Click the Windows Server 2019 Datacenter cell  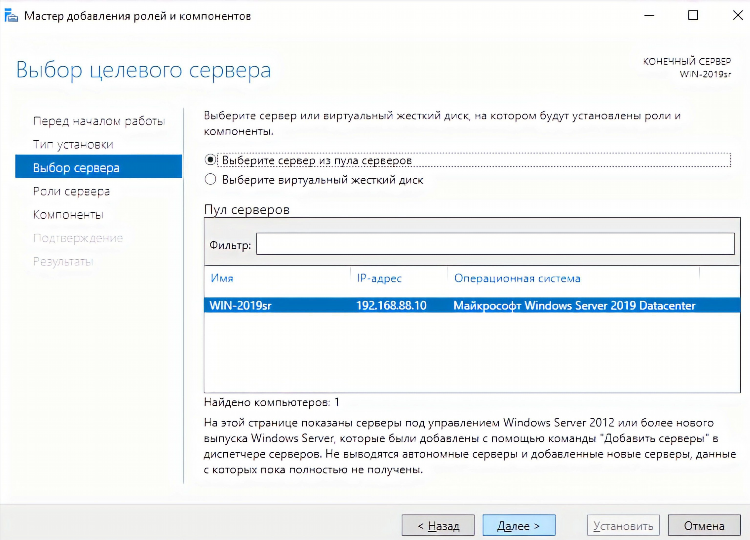click(x=574, y=305)
